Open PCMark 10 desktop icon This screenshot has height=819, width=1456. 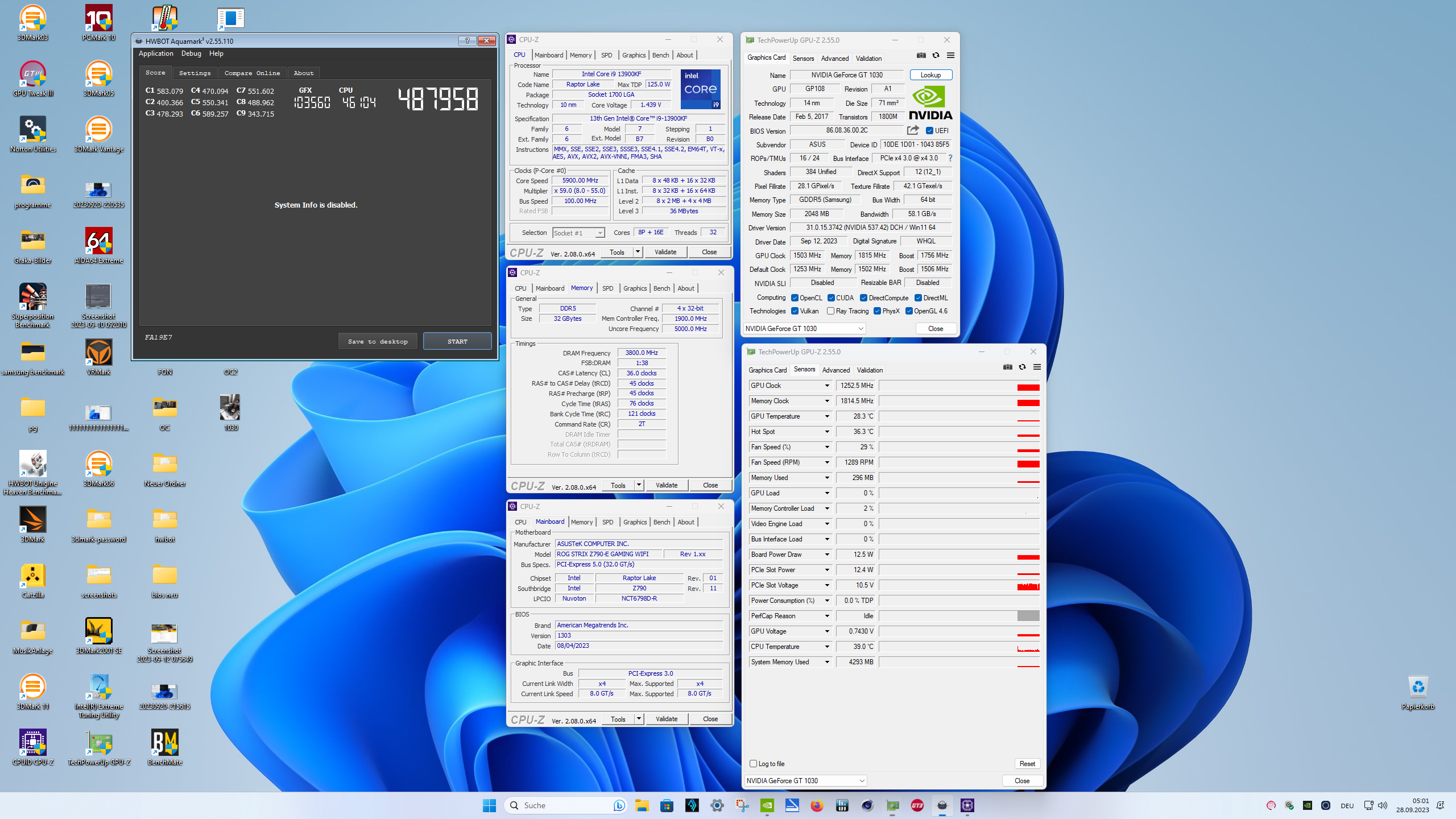tap(98, 23)
